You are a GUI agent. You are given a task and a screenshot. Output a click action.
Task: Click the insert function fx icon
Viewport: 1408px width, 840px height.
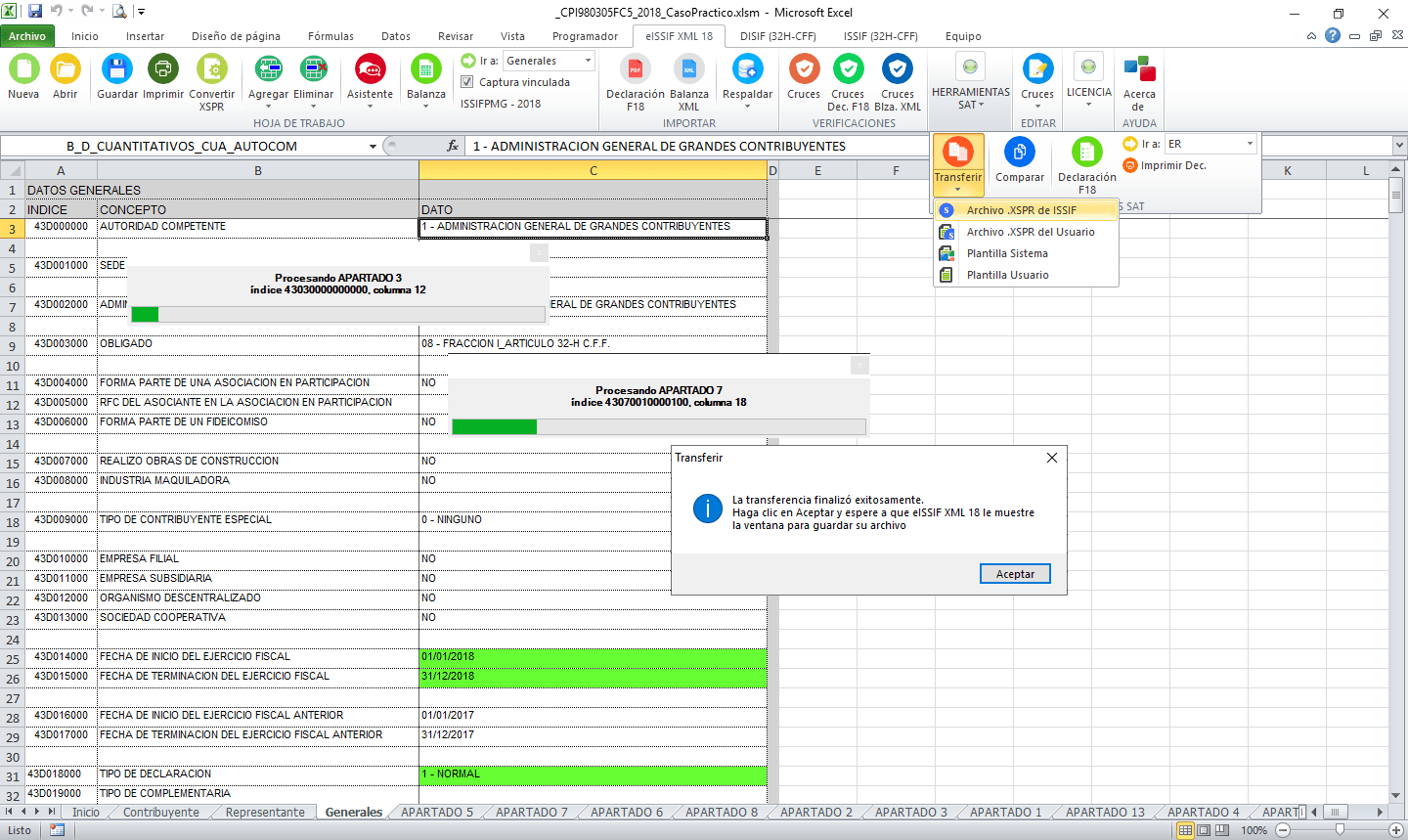pos(453,146)
